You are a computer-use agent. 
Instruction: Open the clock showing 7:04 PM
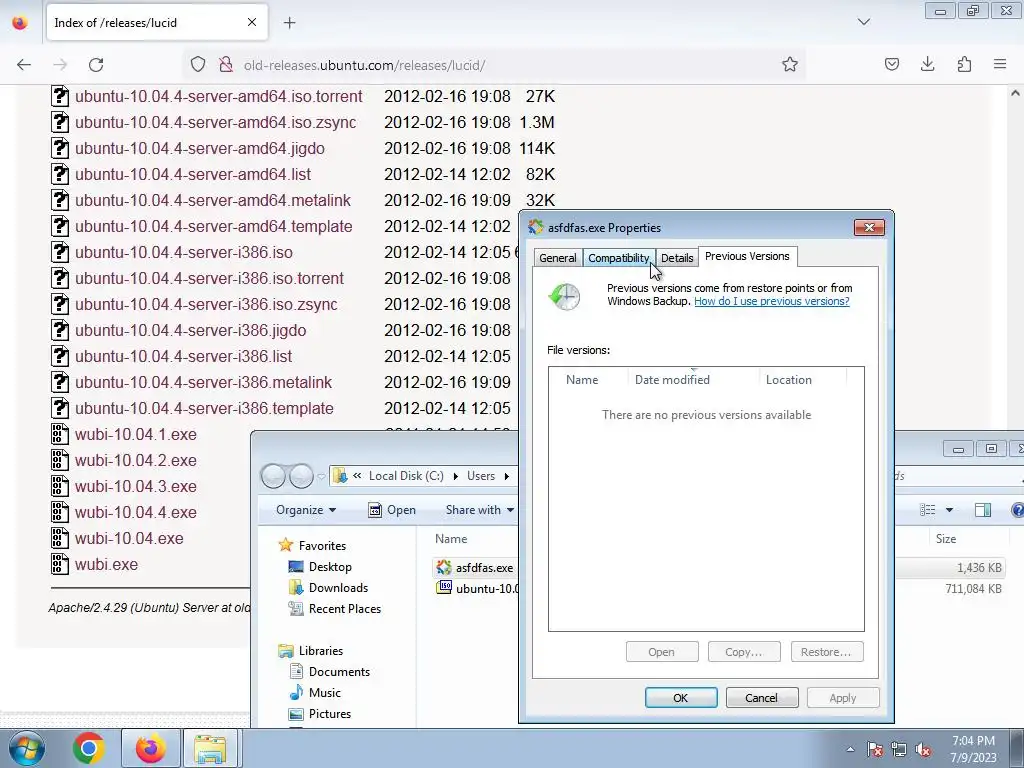pyautogui.click(x=973, y=748)
